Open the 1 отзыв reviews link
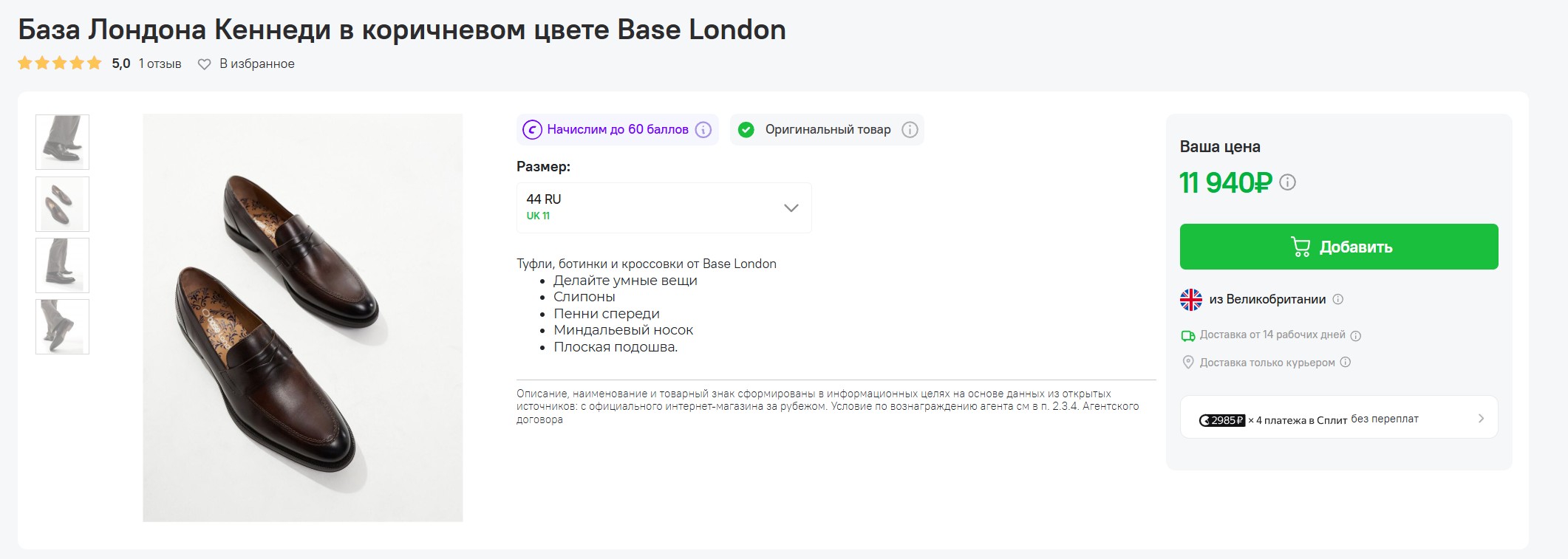Image resolution: width=1568 pixels, height=559 pixels. click(160, 64)
